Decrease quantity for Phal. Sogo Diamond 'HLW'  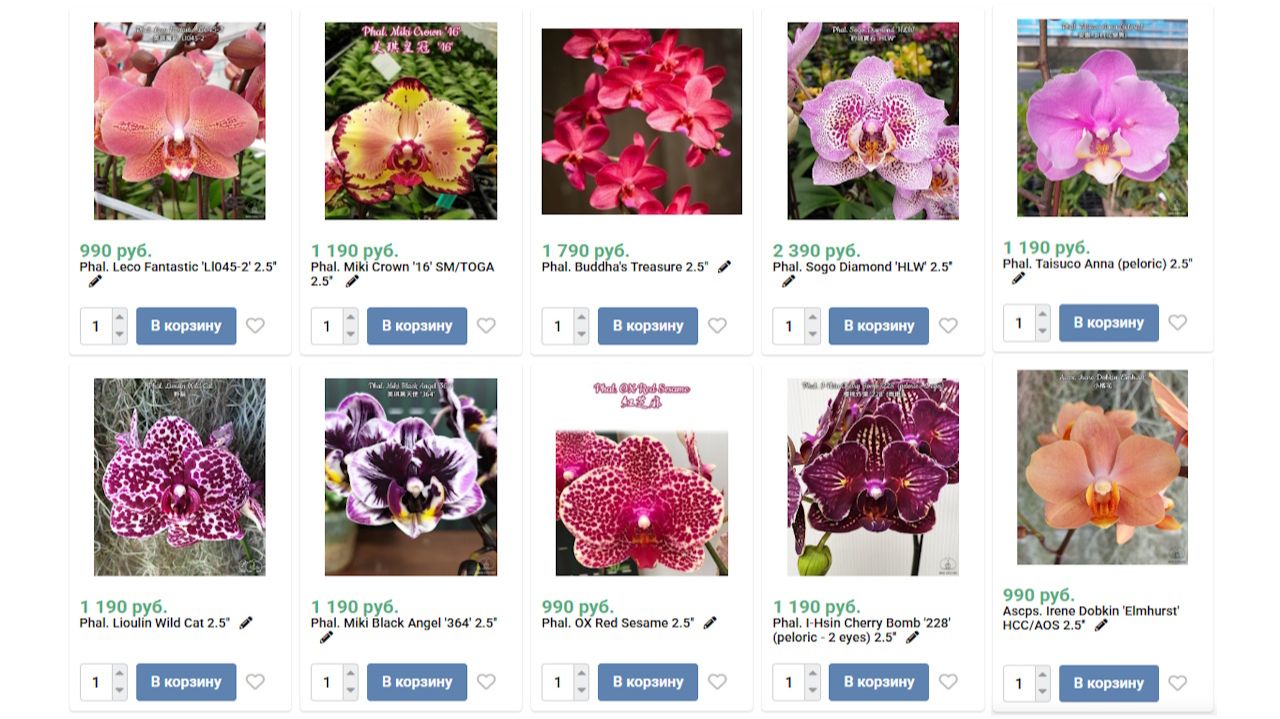pyautogui.click(x=812, y=334)
